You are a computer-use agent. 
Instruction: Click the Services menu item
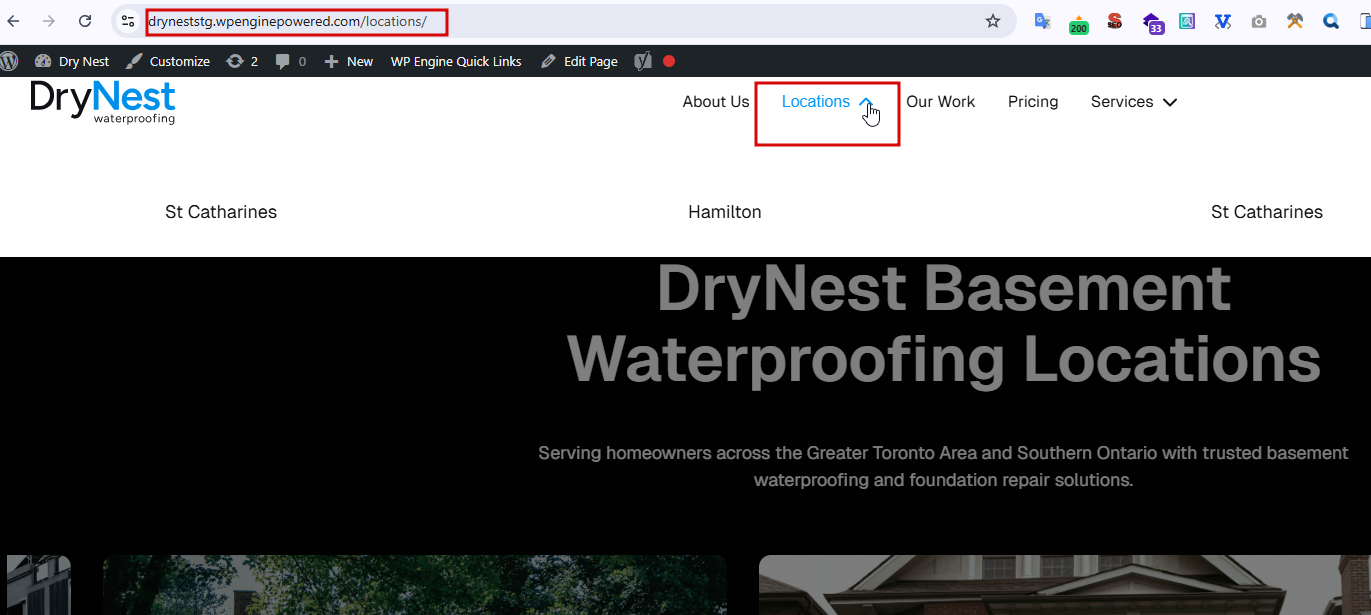pos(1122,102)
